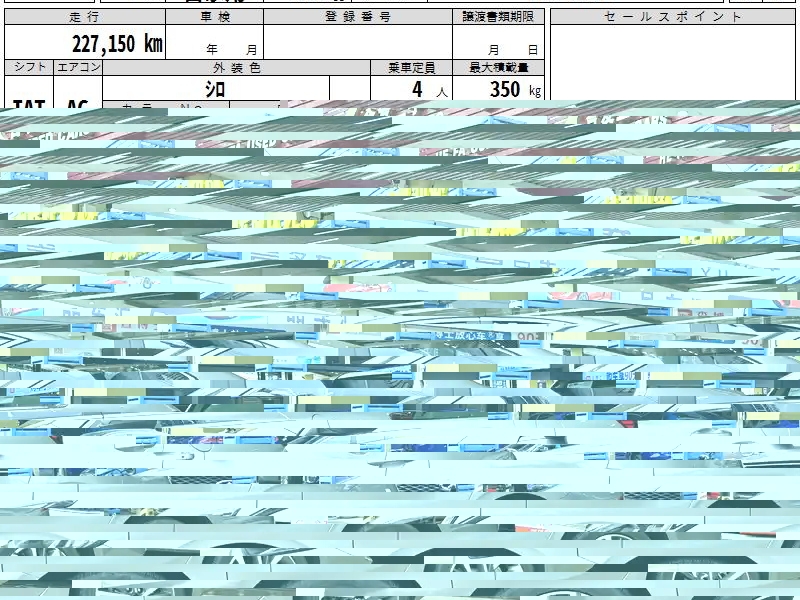Click the 走行 mileage header cell
The width and height of the screenshot is (800, 600).
85,16
